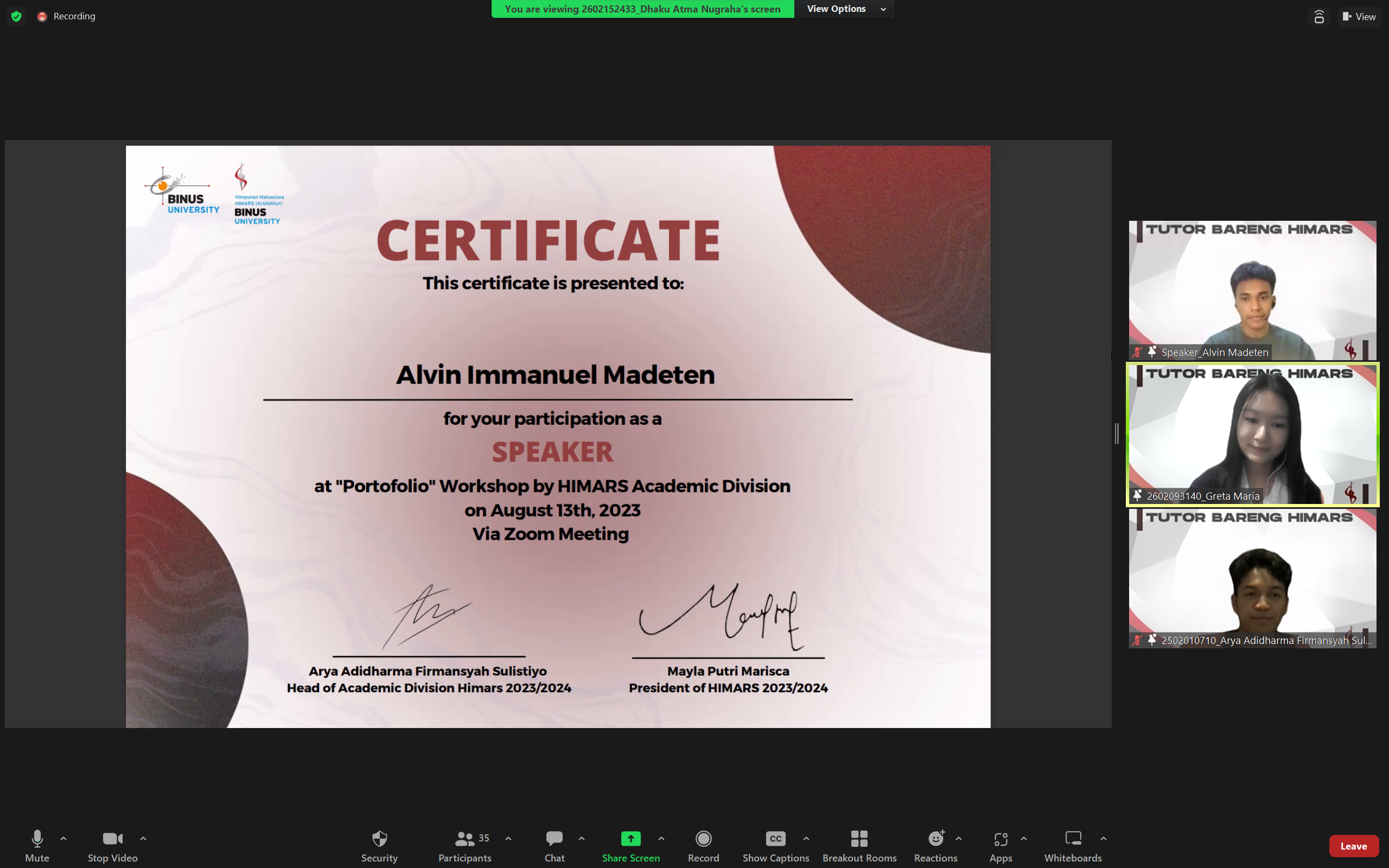Open Chat panel
This screenshot has height=868, width=1389.
tap(555, 846)
